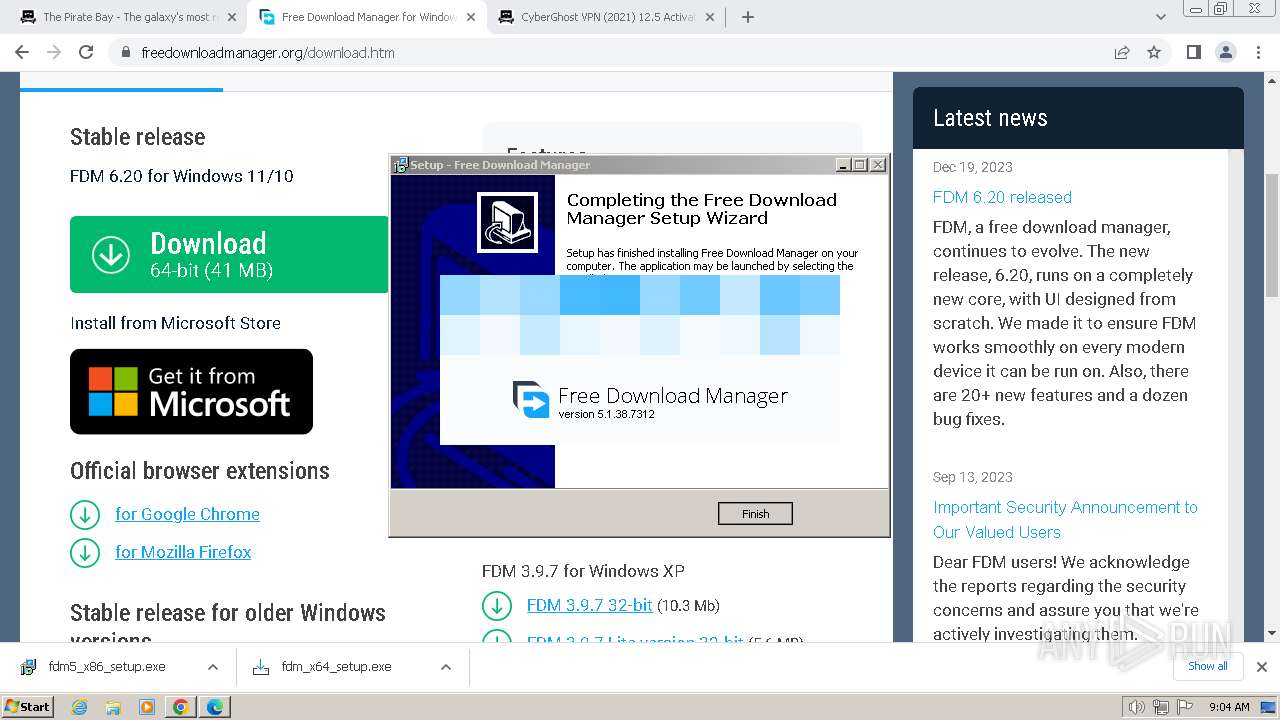Switch to The Pirate Bay tab

pos(128,17)
